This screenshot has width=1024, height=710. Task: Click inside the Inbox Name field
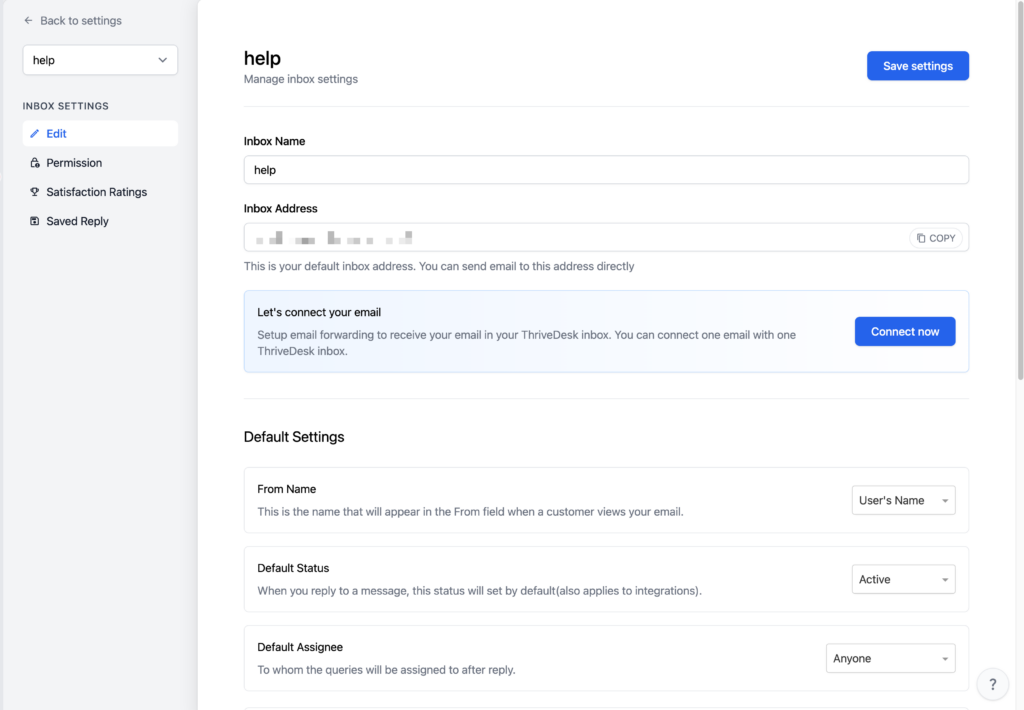(x=605, y=169)
